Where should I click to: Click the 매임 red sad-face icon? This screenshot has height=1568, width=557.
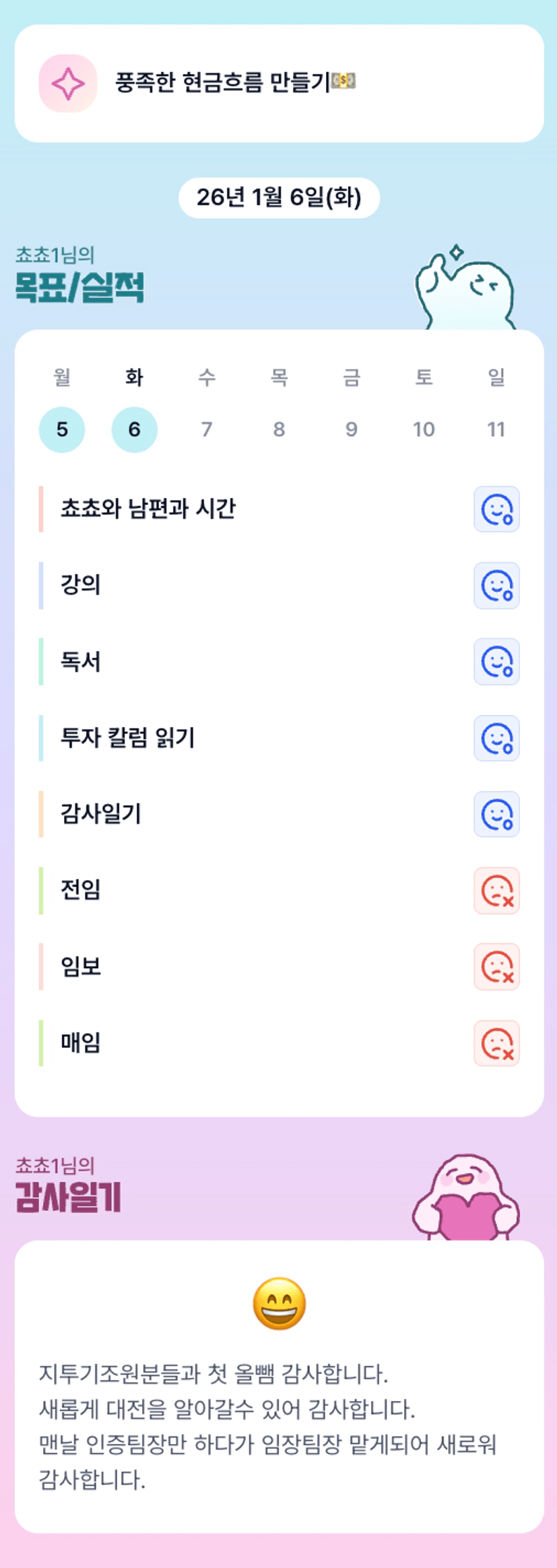tap(496, 1043)
